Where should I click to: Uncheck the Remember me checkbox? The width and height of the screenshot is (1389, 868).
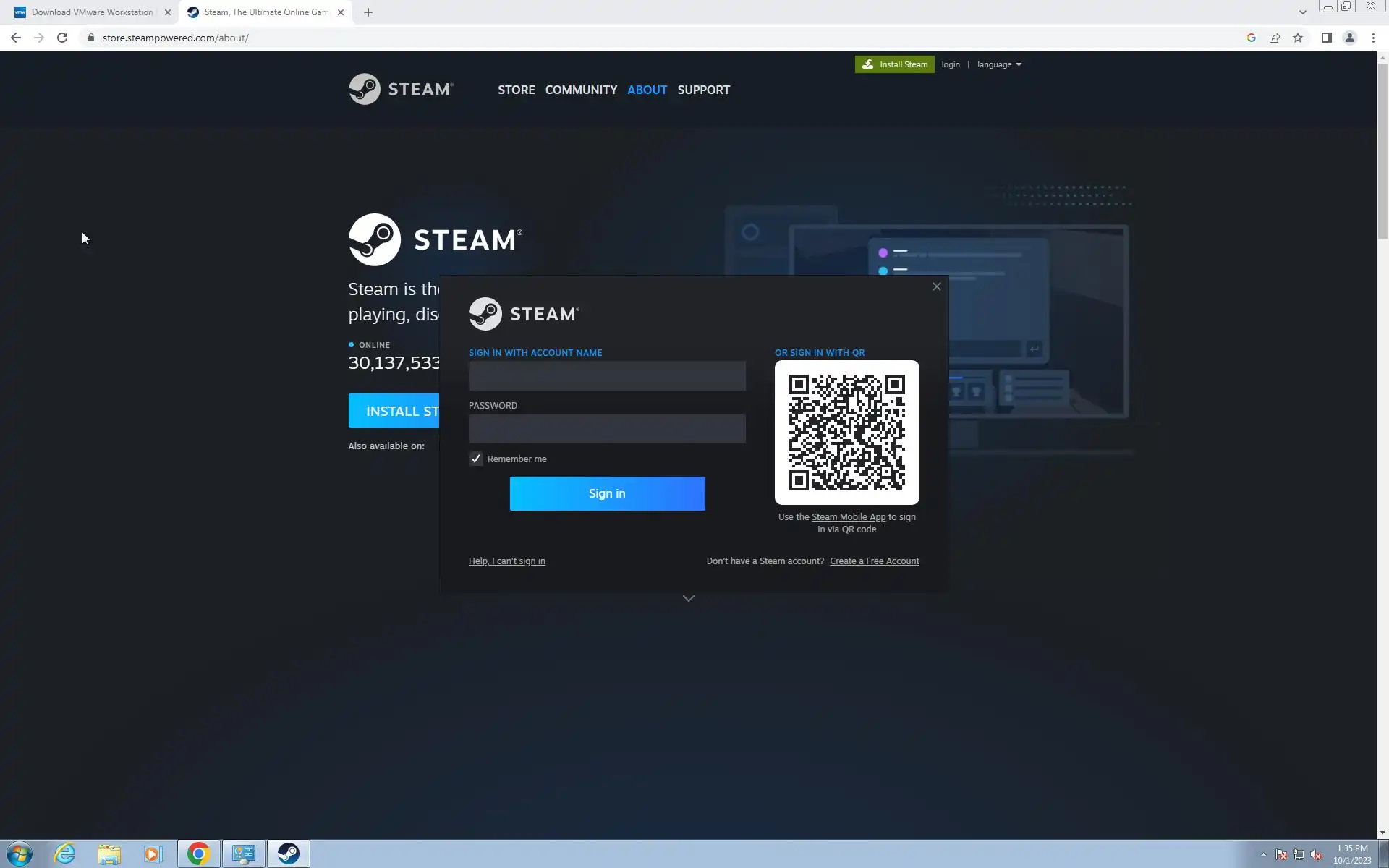476,459
